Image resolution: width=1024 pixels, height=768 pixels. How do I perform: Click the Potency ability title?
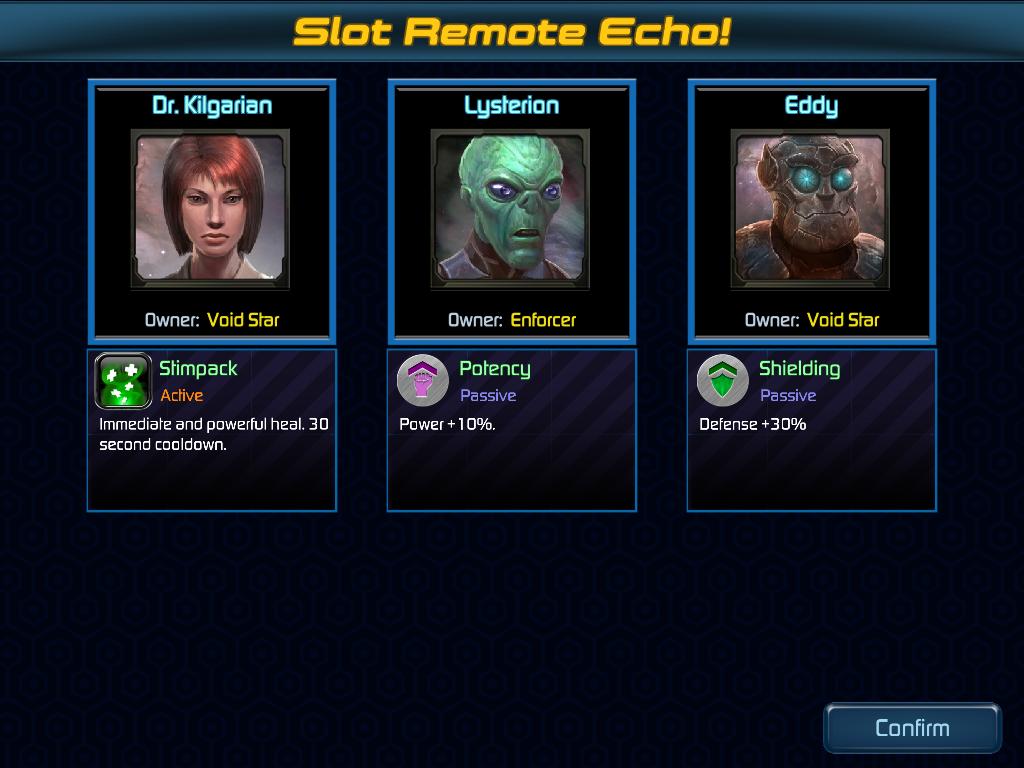point(494,369)
